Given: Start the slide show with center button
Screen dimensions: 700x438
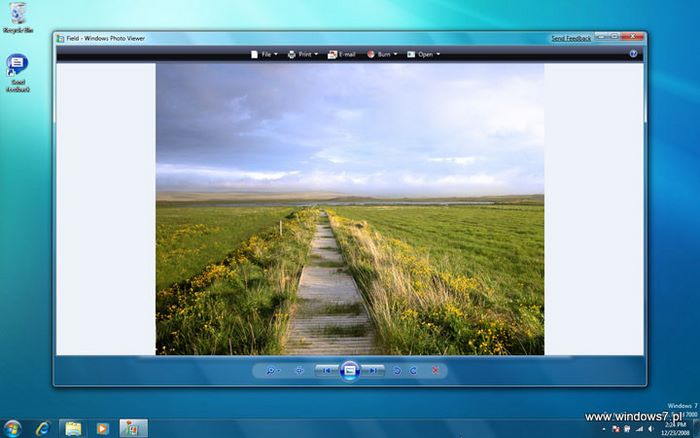Looking at the screenshot, I should (x=350, y=371).
